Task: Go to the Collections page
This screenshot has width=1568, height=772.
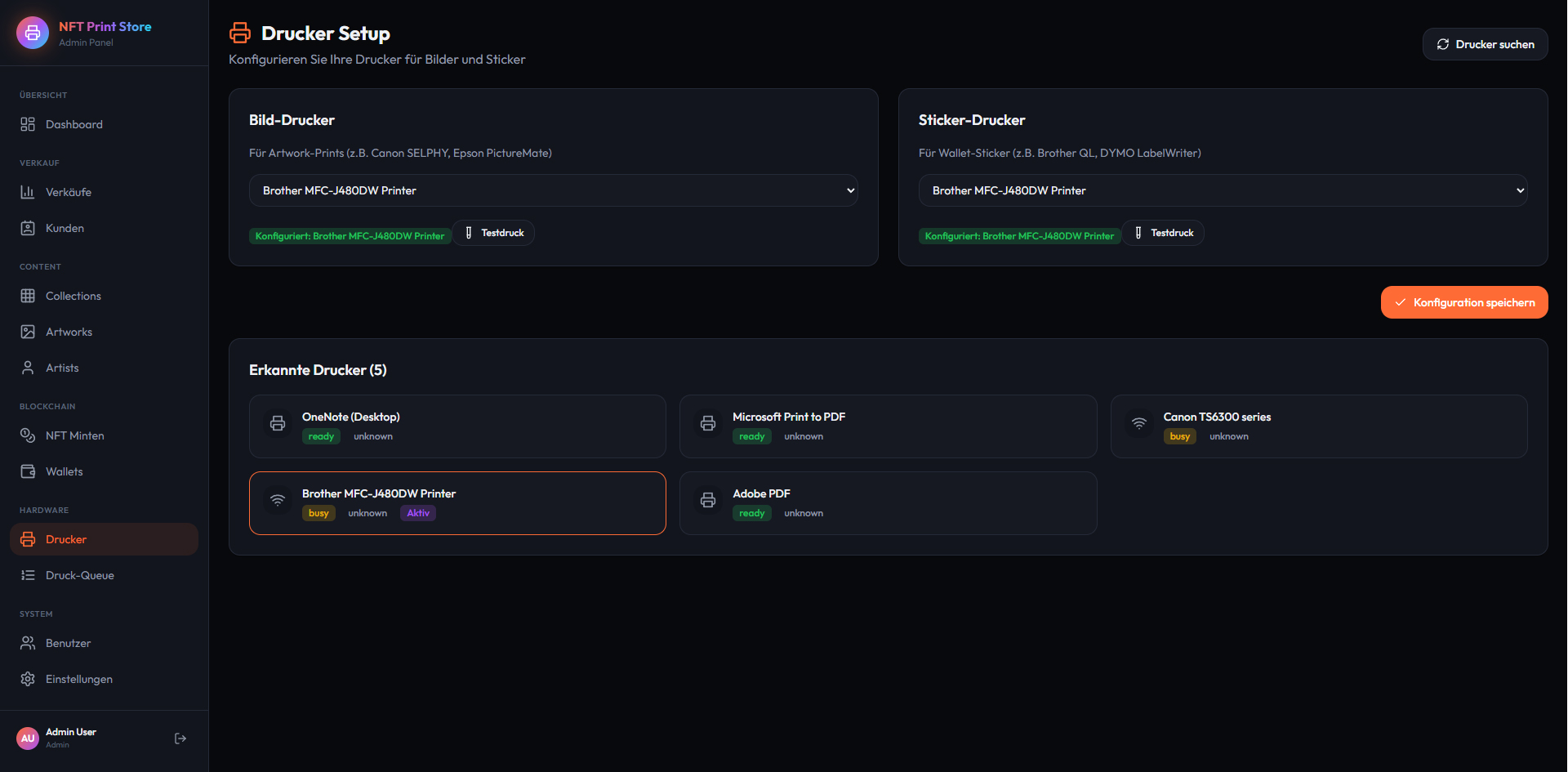Action: (x=73, y=296)
